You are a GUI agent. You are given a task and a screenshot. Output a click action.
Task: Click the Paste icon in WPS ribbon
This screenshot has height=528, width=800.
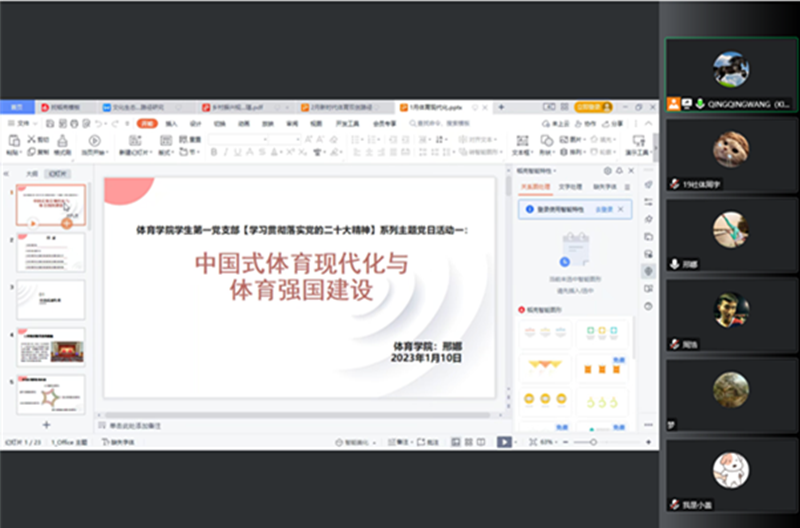tap(14, 140)
